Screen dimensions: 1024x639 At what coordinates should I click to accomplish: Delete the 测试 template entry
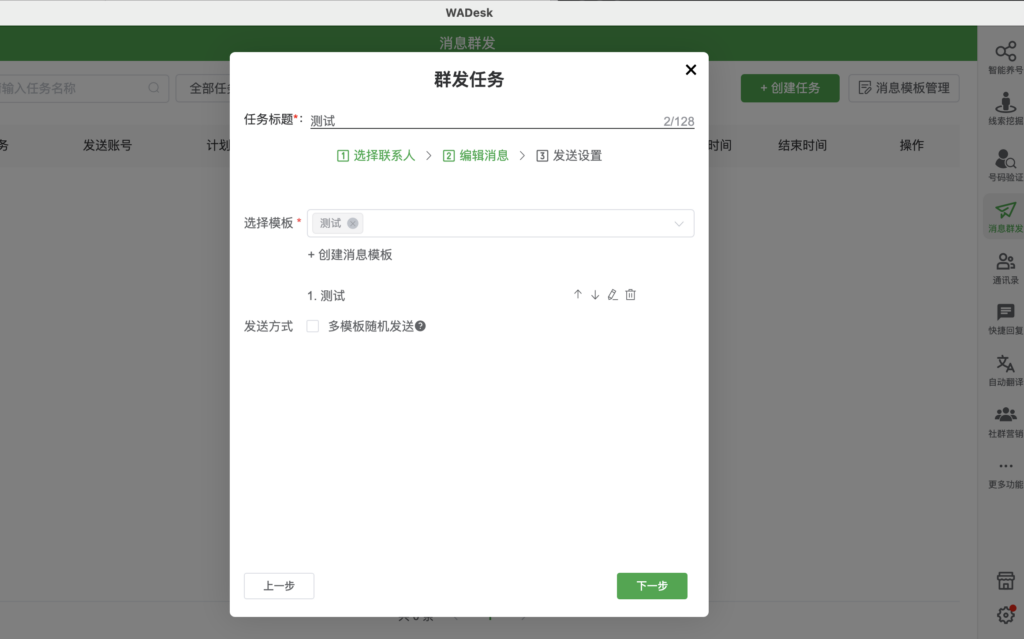point(630,295)
